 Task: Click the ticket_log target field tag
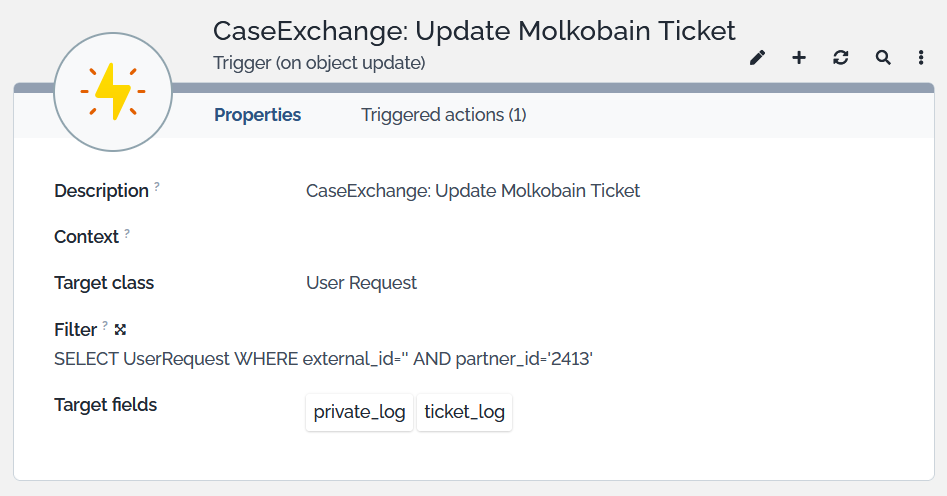464,412
